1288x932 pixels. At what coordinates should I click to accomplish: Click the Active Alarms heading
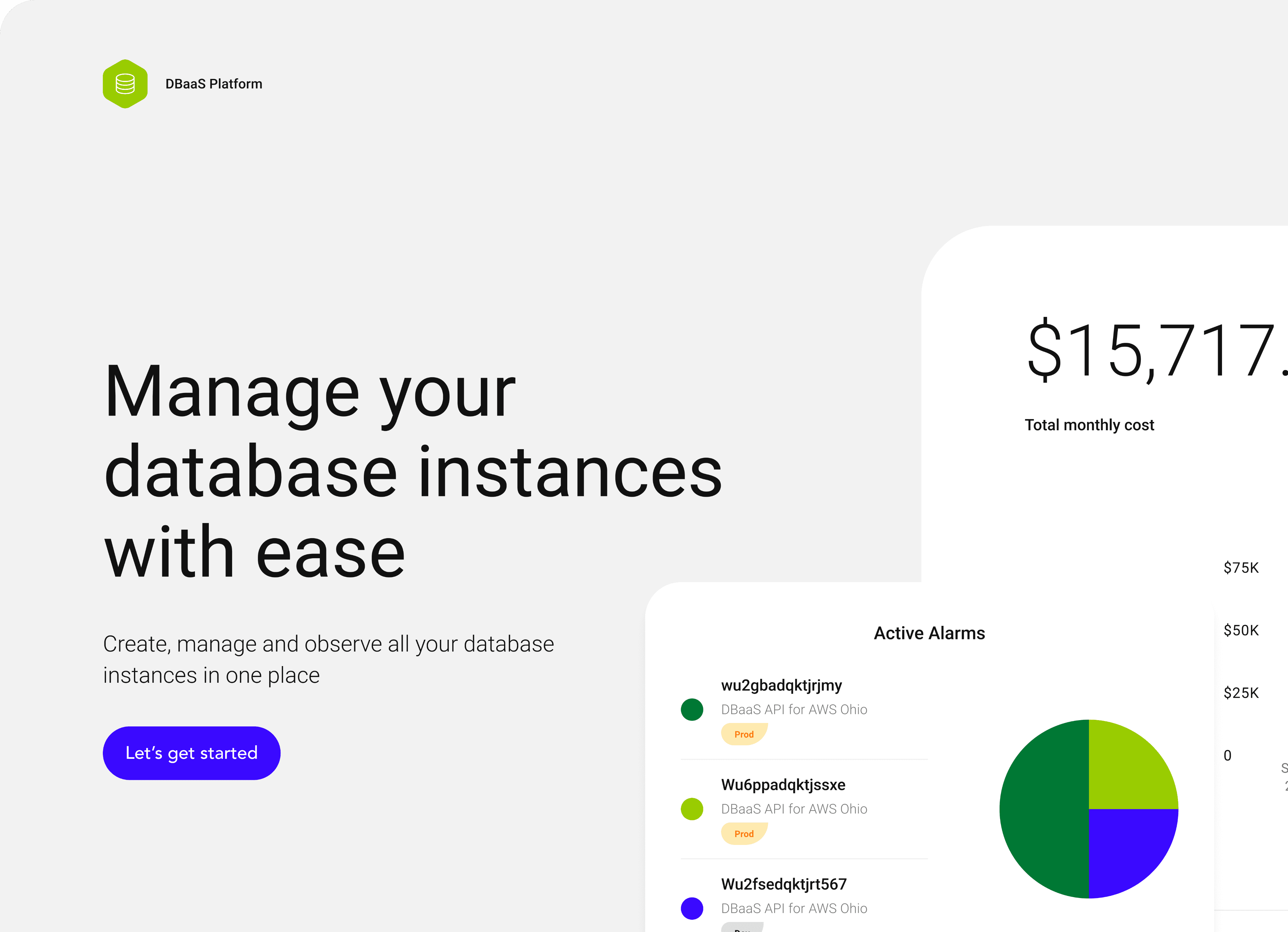(x=929, y=633)
